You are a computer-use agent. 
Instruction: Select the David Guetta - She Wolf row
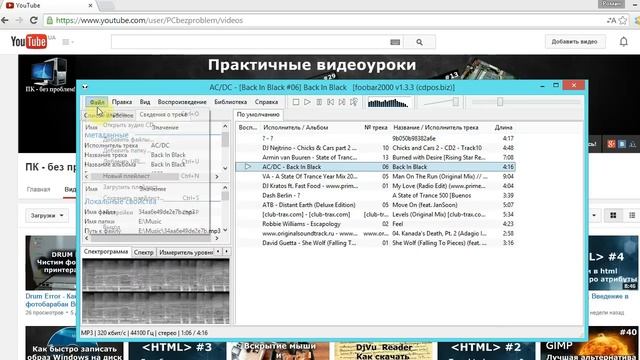point(376,243)
